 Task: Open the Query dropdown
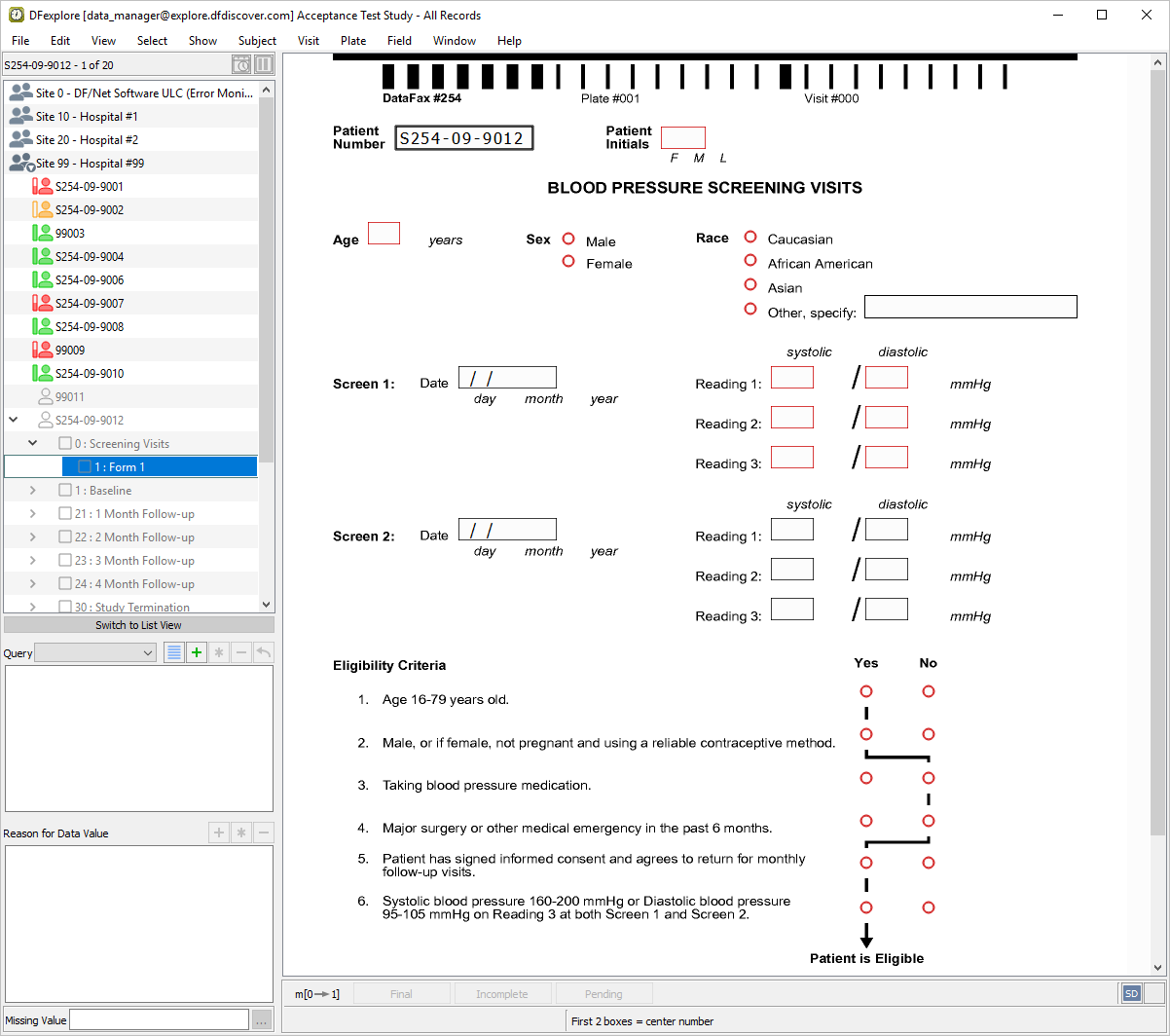pyautogui.click(x=95, y=652)
